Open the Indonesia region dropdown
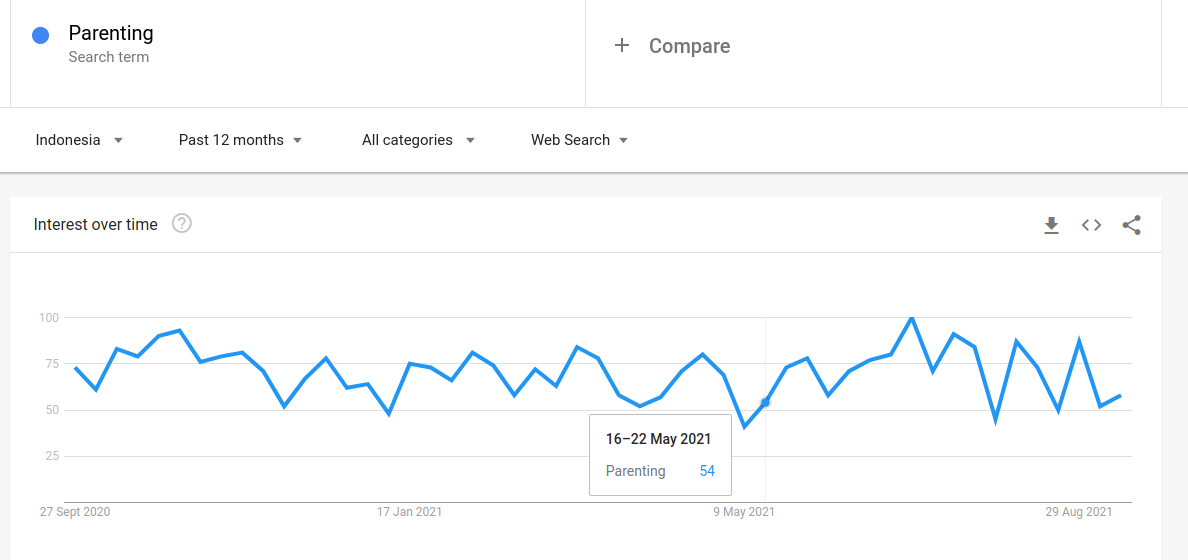The image size is (1188, 560). pyautogui.click(x=79, y=140)
